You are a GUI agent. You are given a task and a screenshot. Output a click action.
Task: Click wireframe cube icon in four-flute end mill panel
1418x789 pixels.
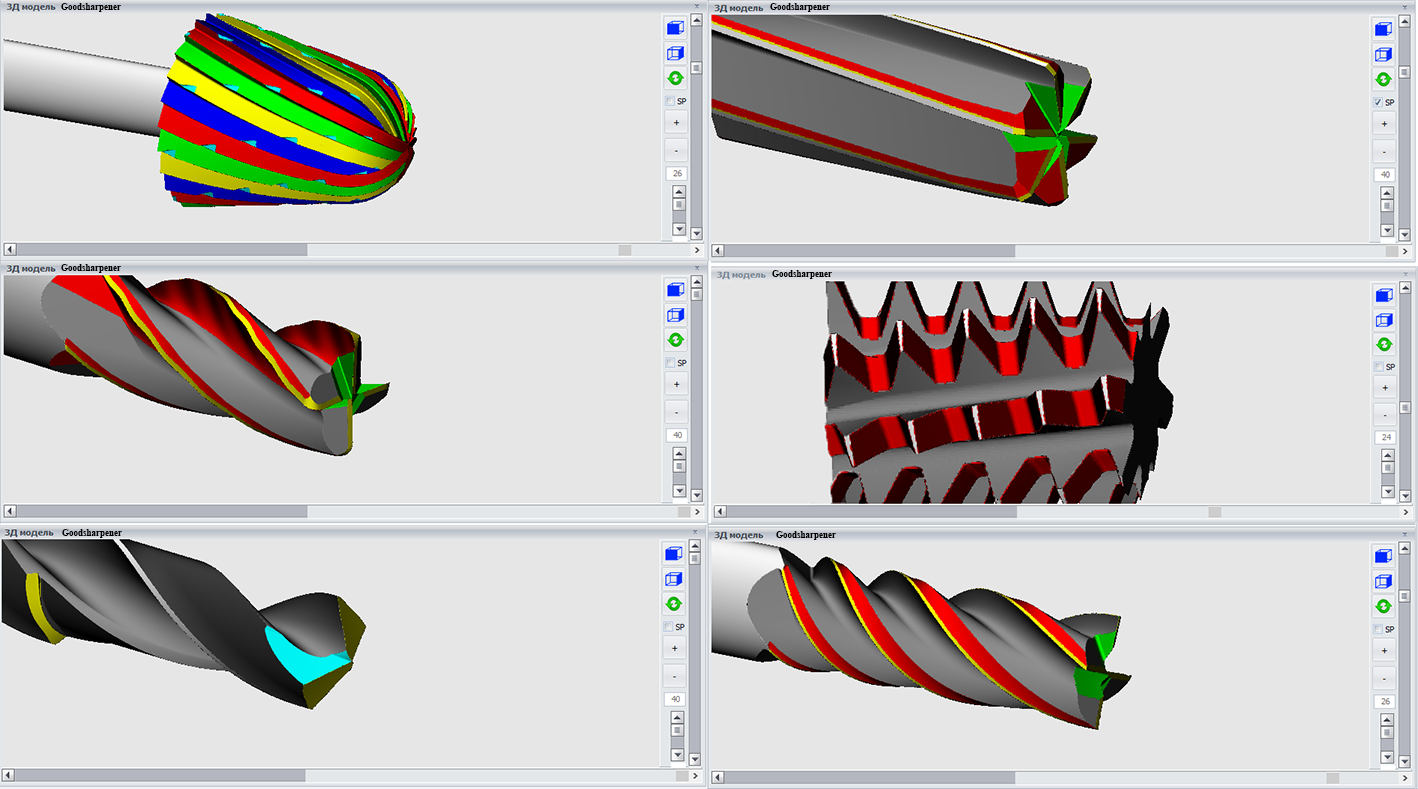[x=1384, y=581]
